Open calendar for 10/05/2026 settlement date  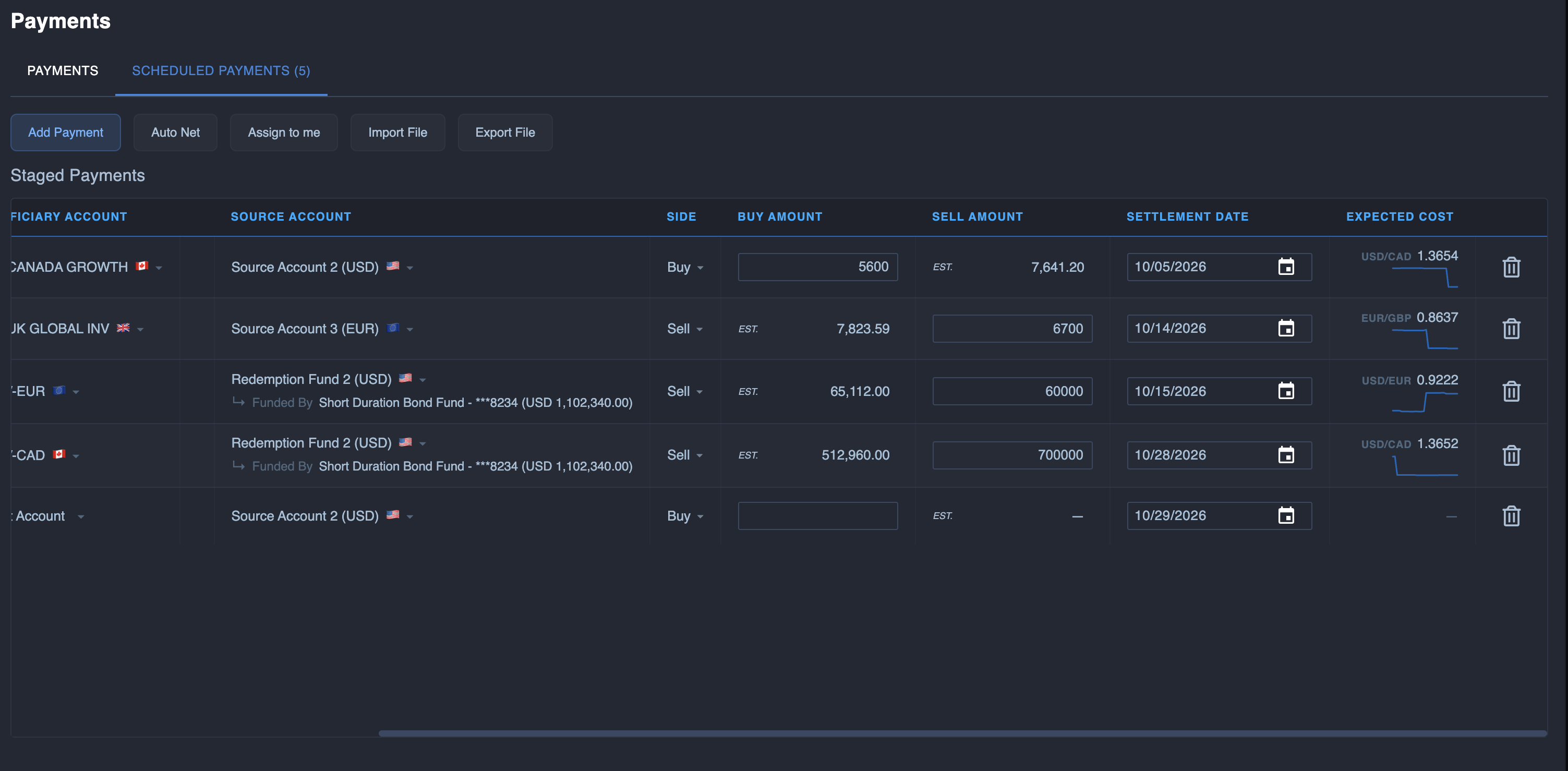click(1286, 267)
